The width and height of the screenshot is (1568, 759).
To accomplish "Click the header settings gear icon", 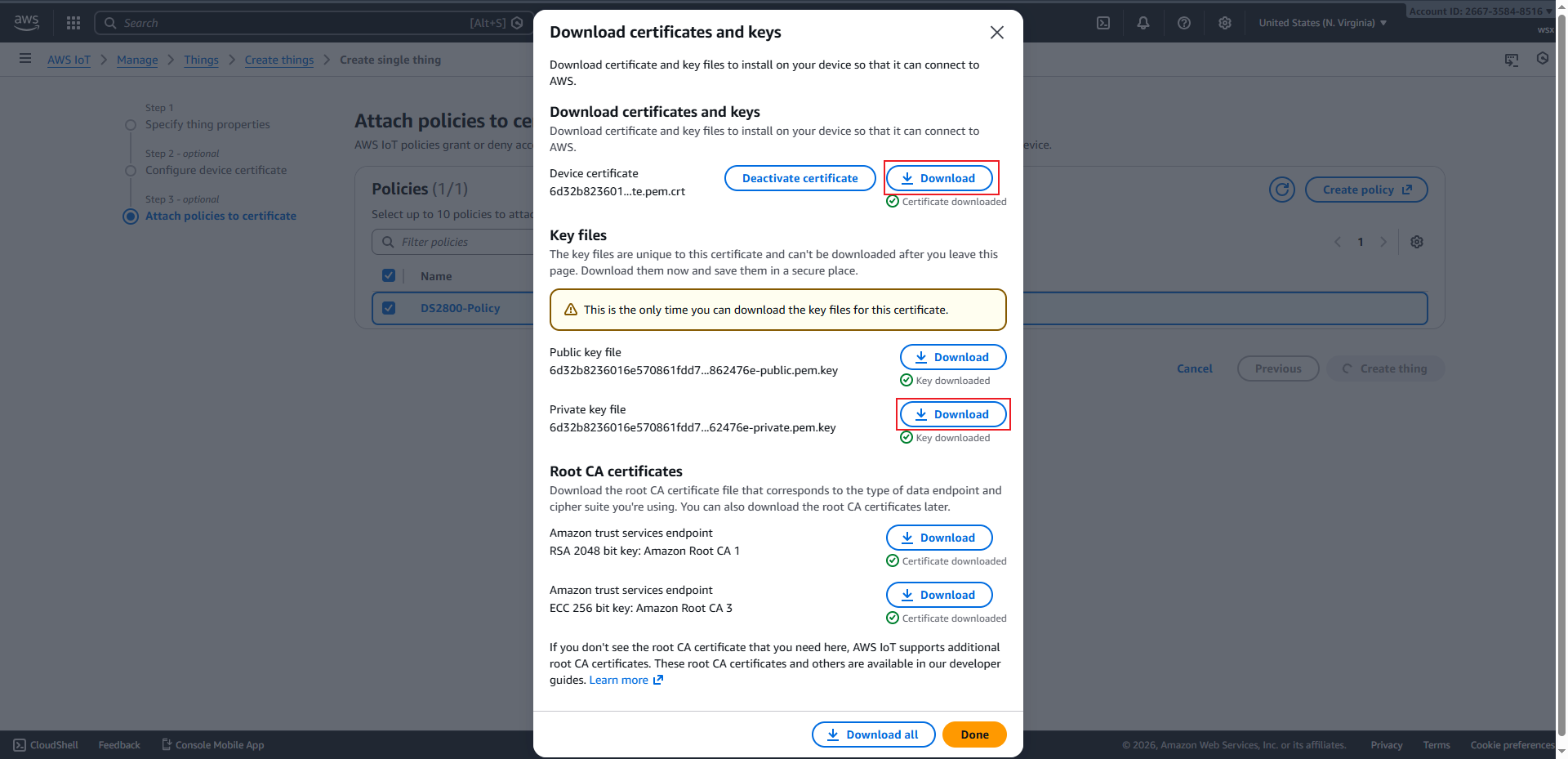I will click(x=1225, y=23).
